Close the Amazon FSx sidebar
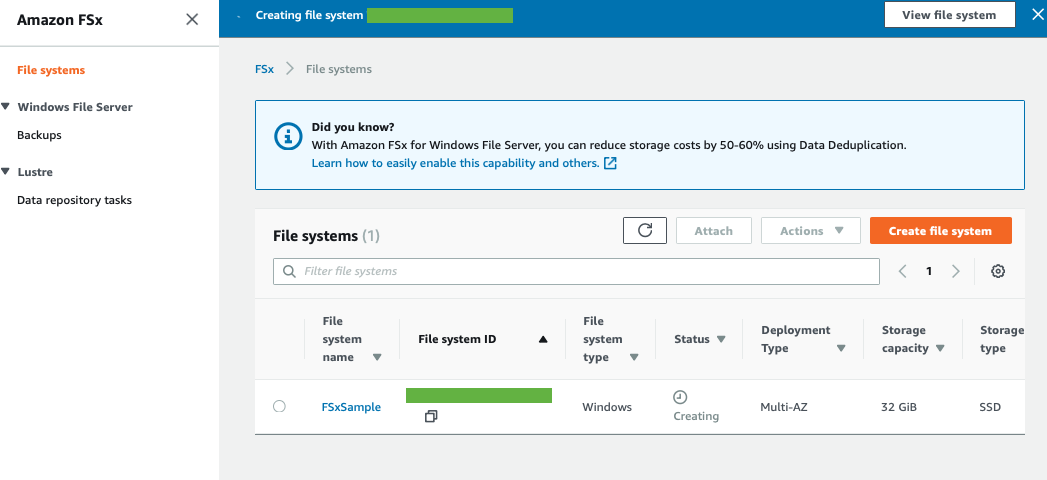 coord(192,19)
